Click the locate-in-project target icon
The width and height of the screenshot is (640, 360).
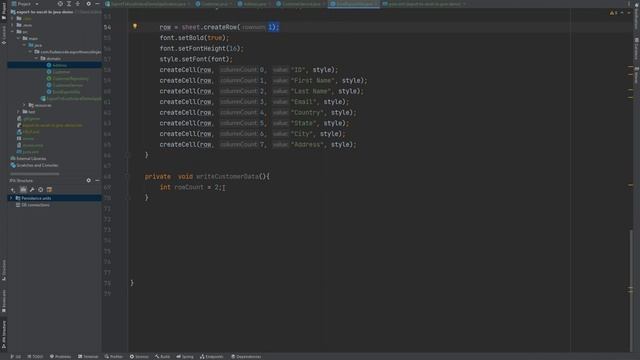[x=60, y=4]
